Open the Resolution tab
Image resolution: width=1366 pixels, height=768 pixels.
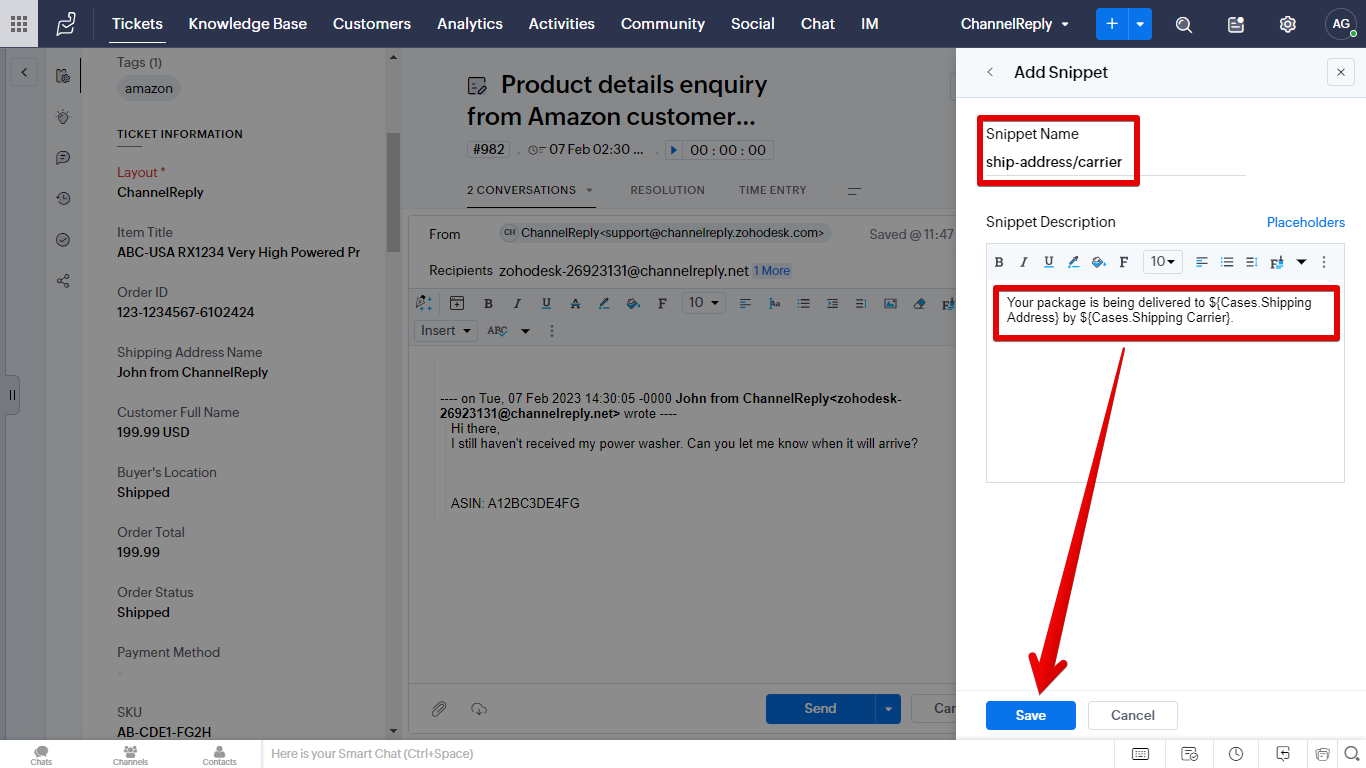(667, 190)
